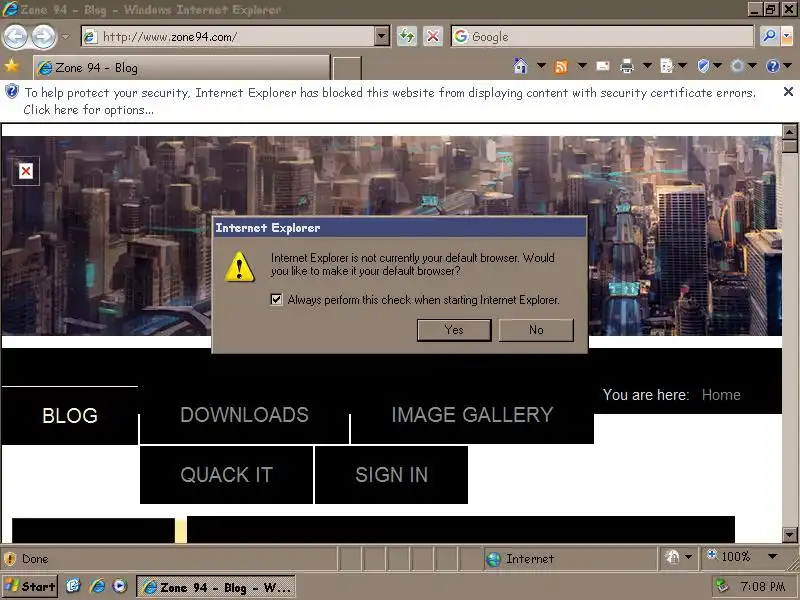The height and width of the screenshot is (600, 800).
Task: Click into the Google search box
Action: (602, 37)
